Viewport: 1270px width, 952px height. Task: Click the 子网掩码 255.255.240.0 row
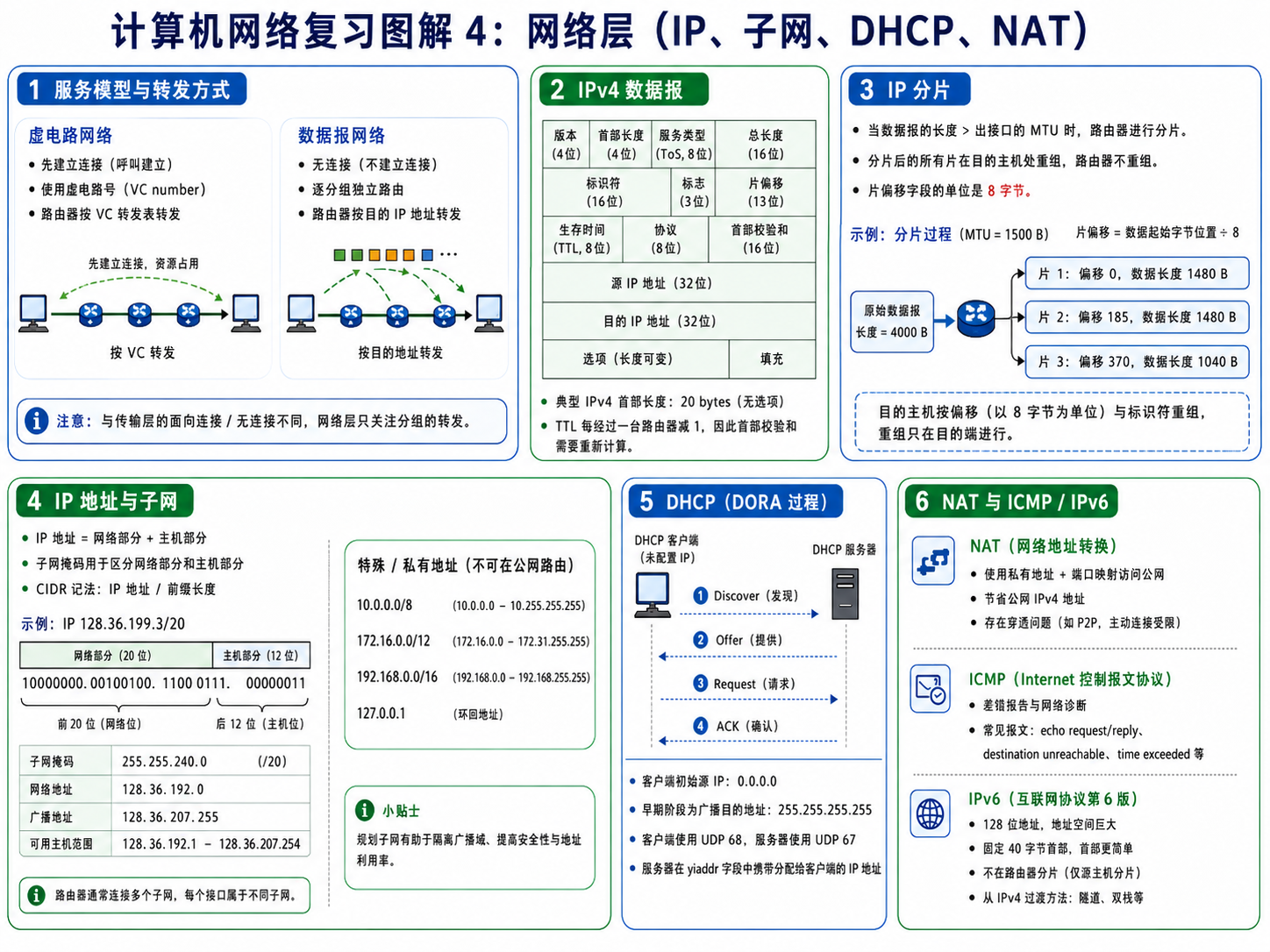165,761
